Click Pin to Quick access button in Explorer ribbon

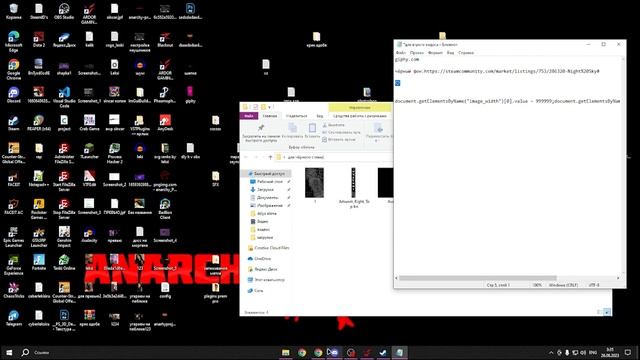pos(261,133)
